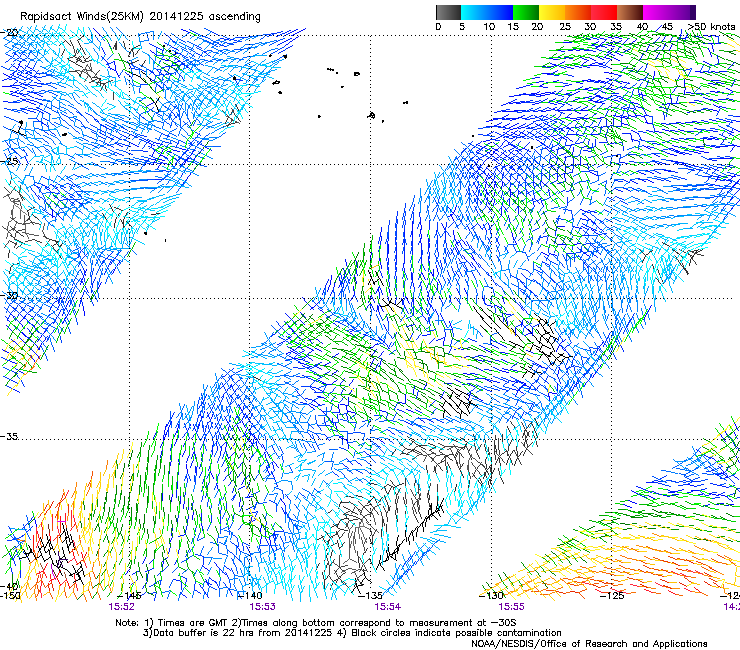The height and width of the screenshot is (650, 740).
Task: Click the '-25' latitude axis label
Action: [x=9, y=161]
